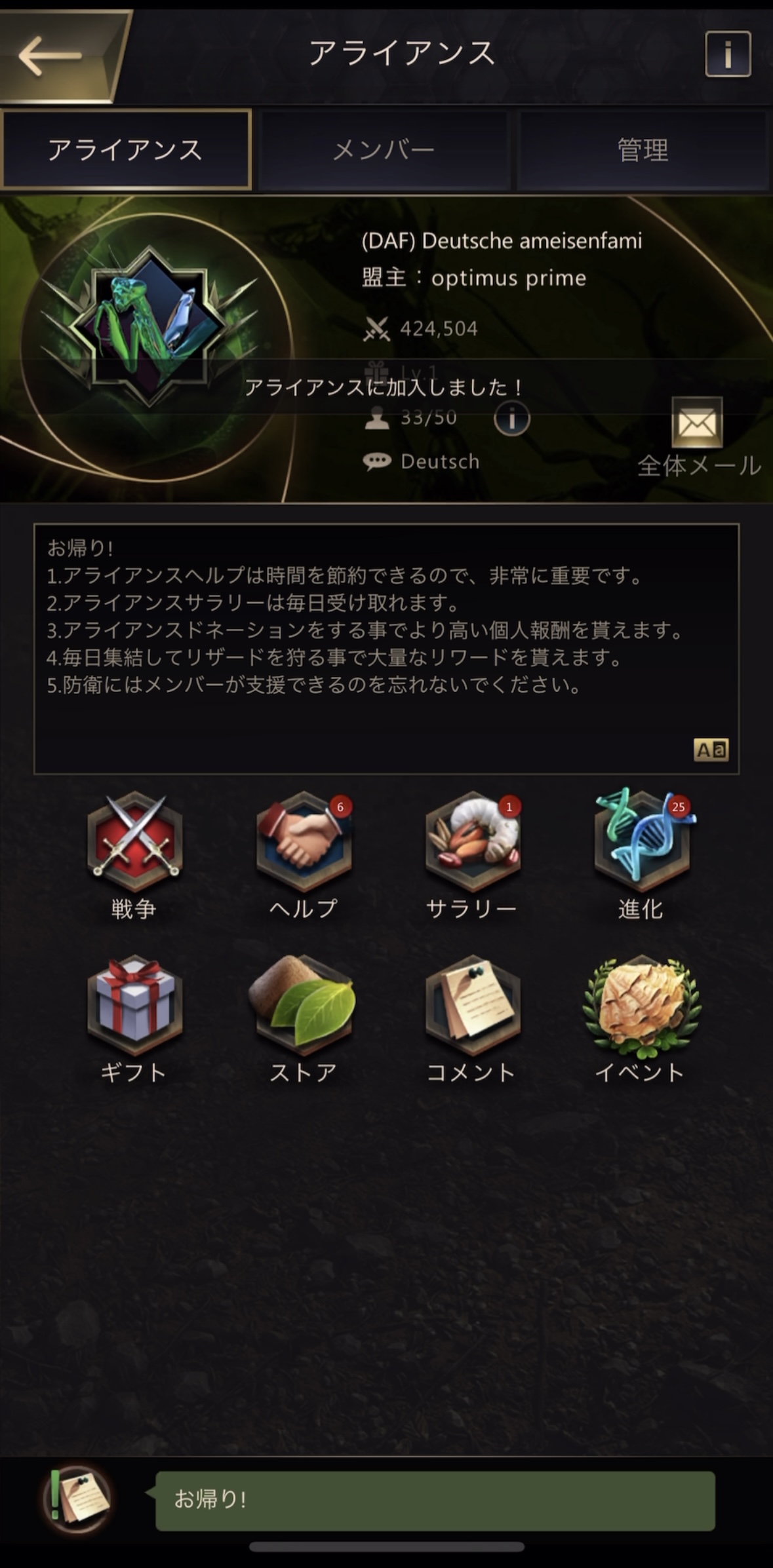This screenshot has width=773, height=1568.
Task: Switch to the メンバー tab
Action: [x=384, y=150]
